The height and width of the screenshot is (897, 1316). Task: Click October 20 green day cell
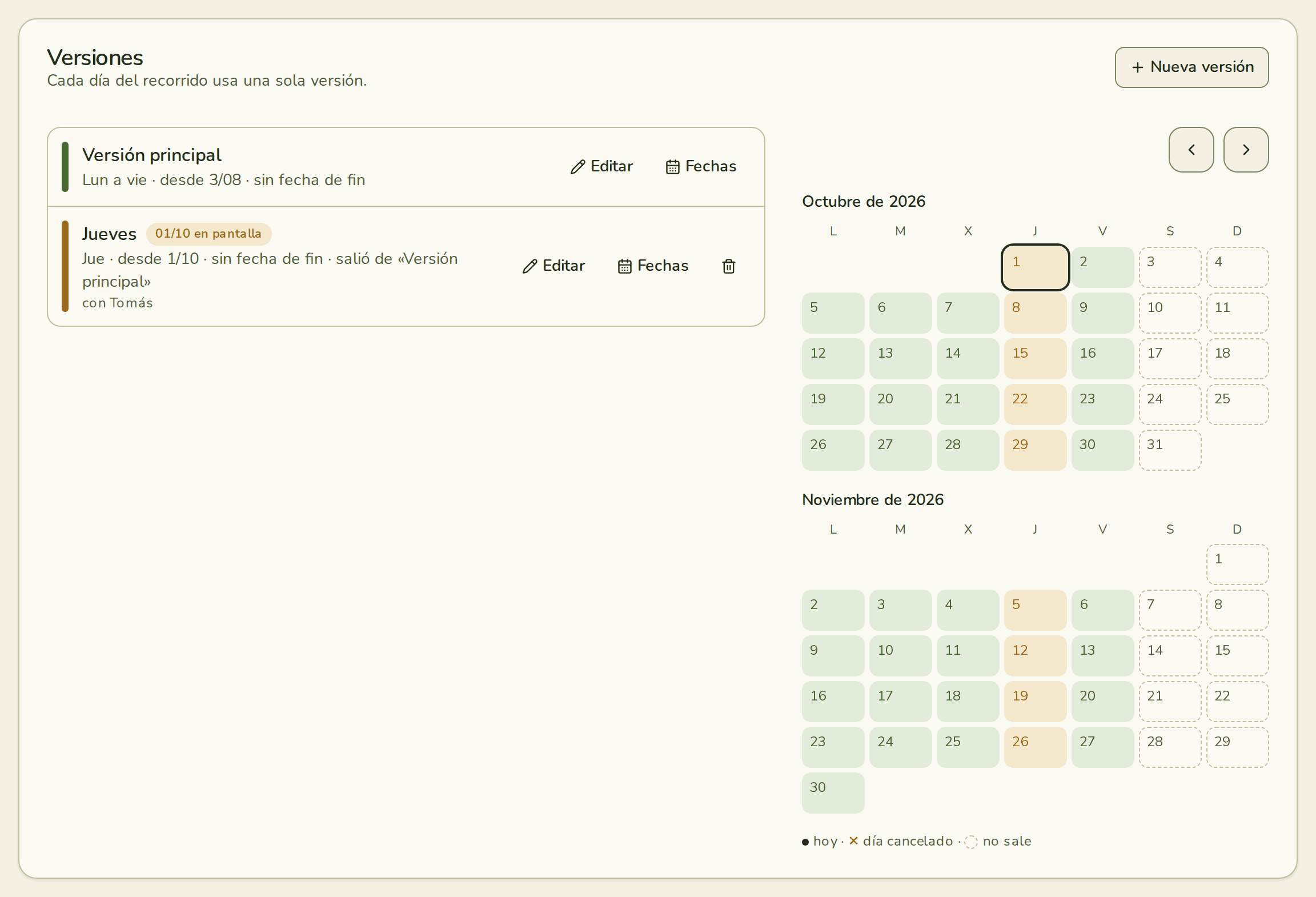(x=900, y=405)
